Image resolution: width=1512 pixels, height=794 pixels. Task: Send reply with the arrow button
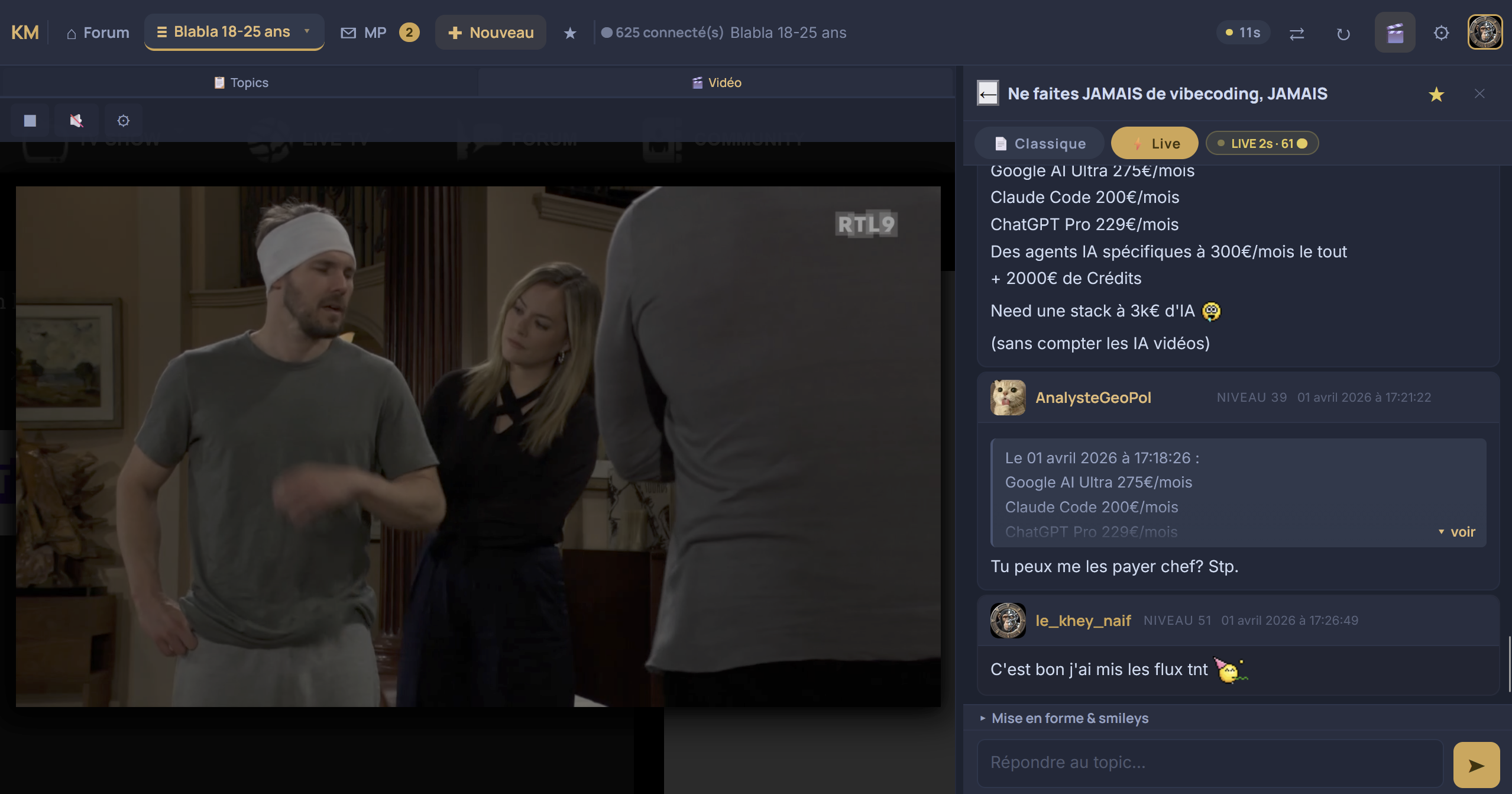point(1476,765)
